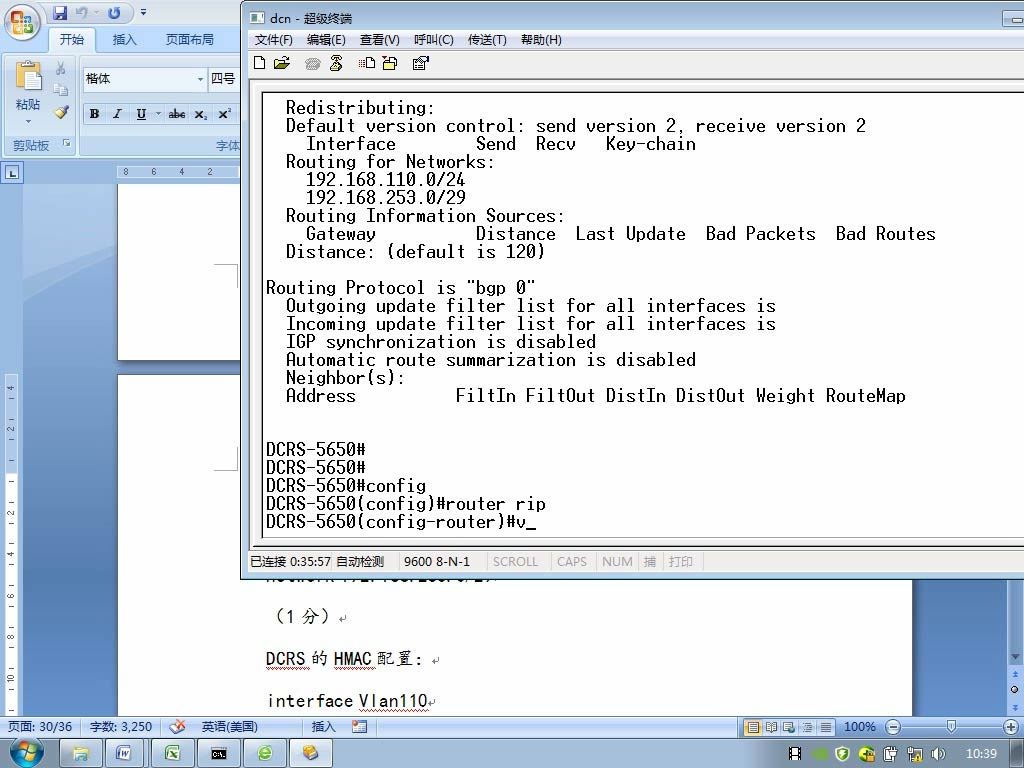This screenshot has height=768, width=1024.
Task: Open the 剪贴板 pane launcher
Action: click(67, 143)
